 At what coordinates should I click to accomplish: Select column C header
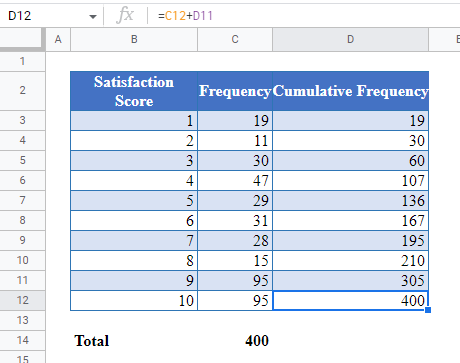pyautogui.click(x=235, y=39)
